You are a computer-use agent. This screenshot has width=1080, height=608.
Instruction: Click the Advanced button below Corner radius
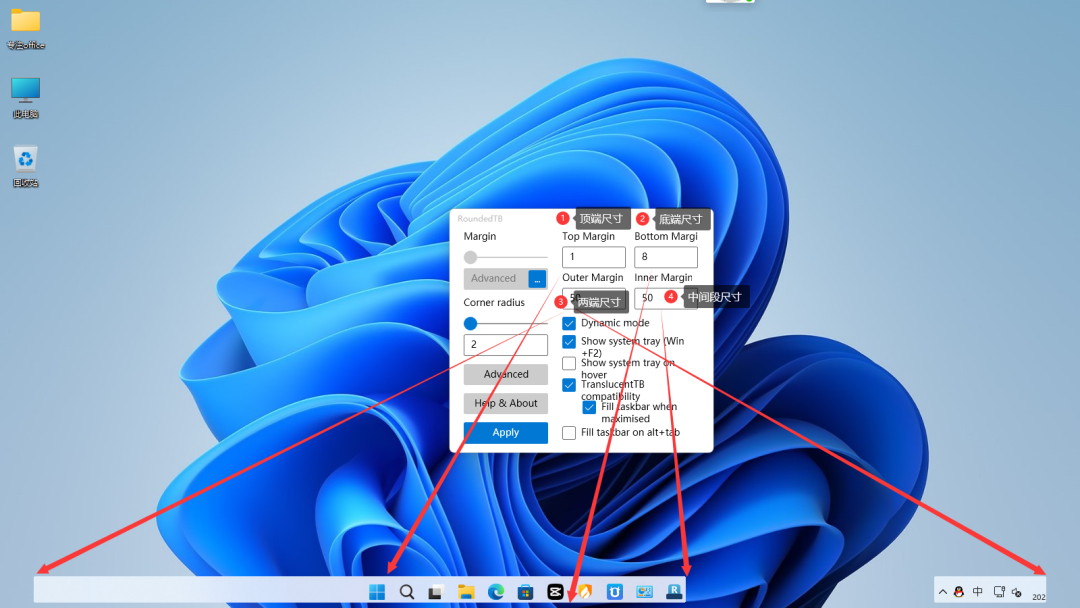coord(506,374)
